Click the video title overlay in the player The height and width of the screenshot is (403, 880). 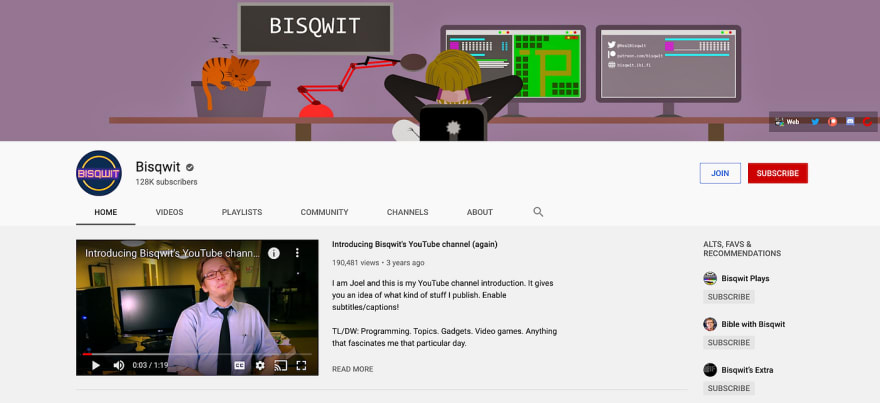172,253
